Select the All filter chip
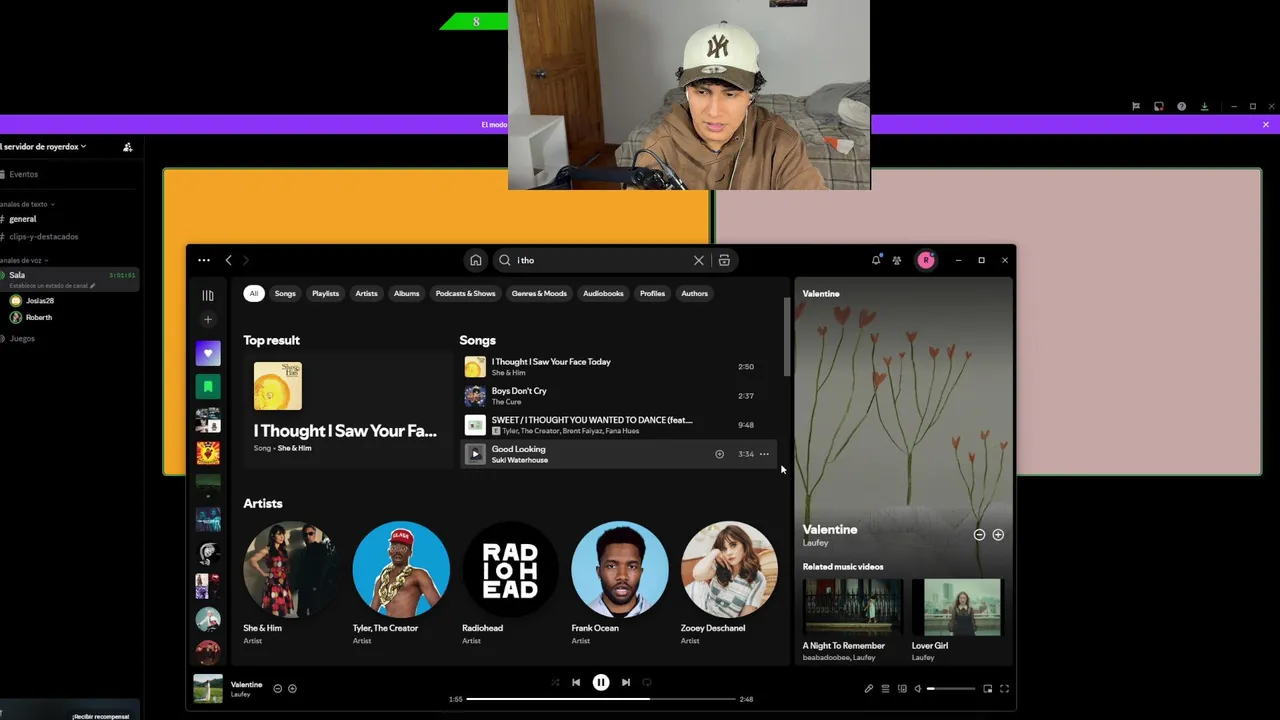The width and height of the screenshot is (1280, 720). click(x=254, y=294)
